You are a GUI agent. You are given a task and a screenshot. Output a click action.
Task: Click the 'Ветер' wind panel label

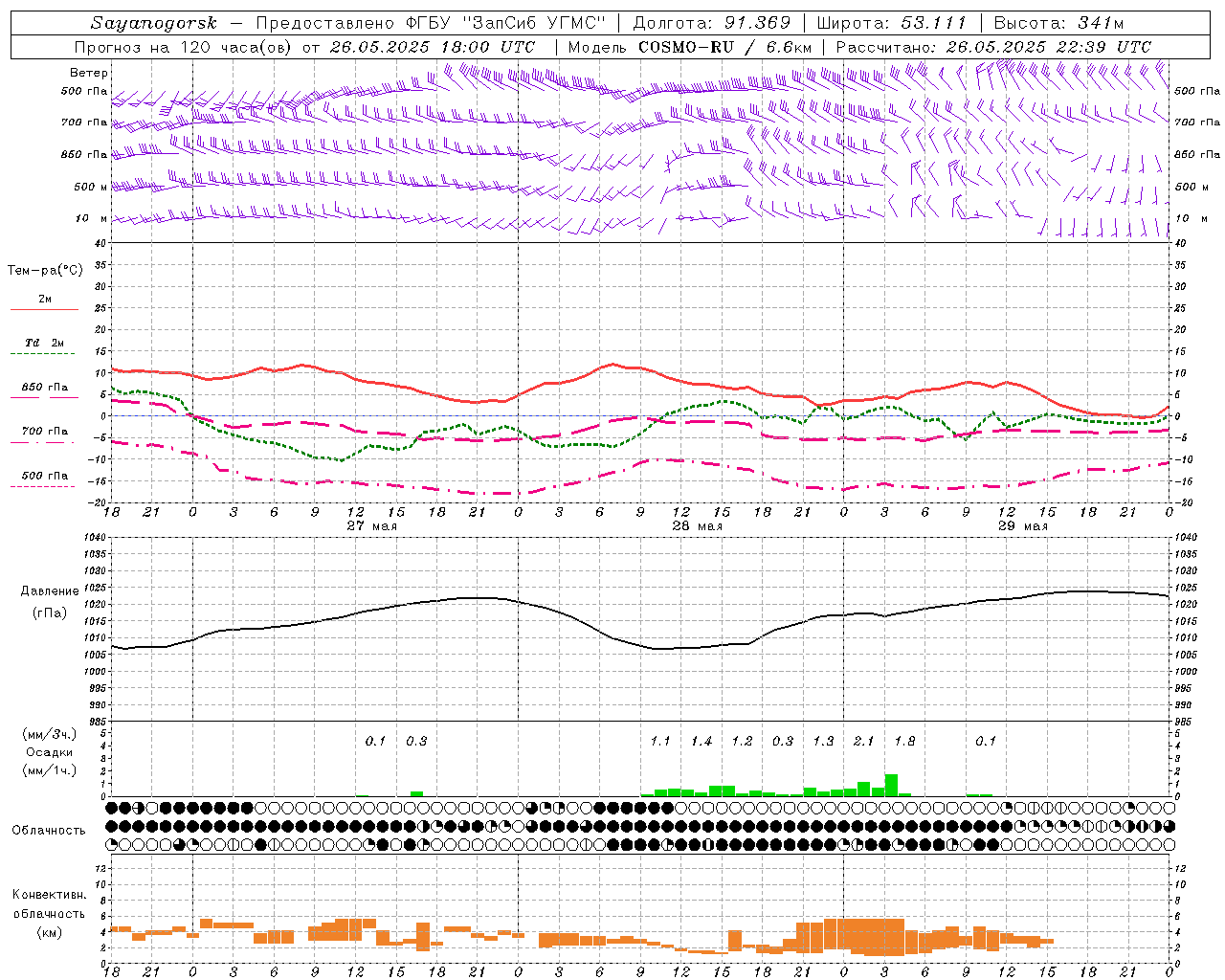pyautogui.click(x=89, y=73)
